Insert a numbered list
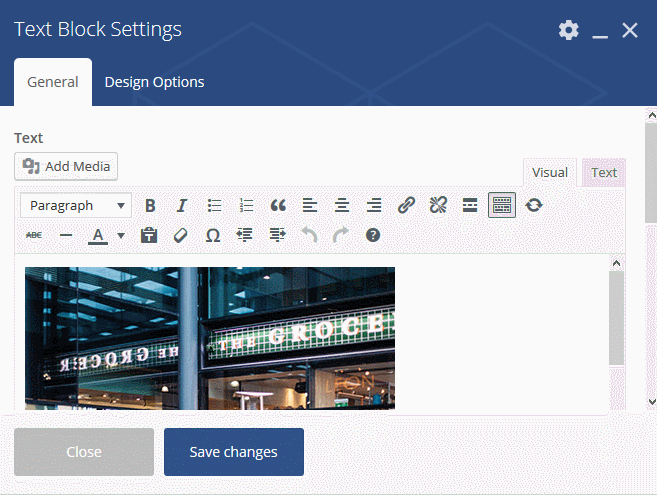657x495 pixels. 246,205
